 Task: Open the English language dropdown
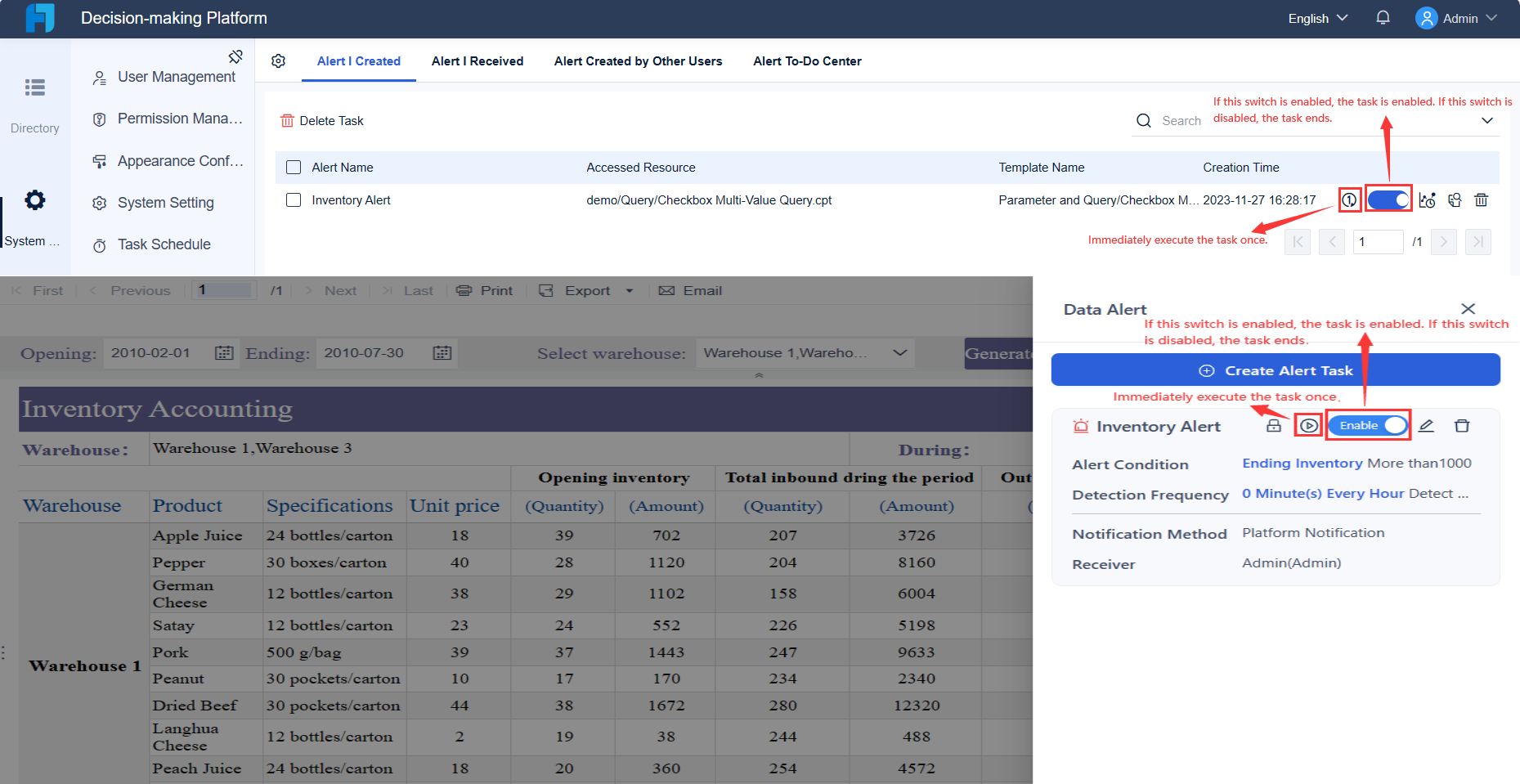coord(1316,17)
